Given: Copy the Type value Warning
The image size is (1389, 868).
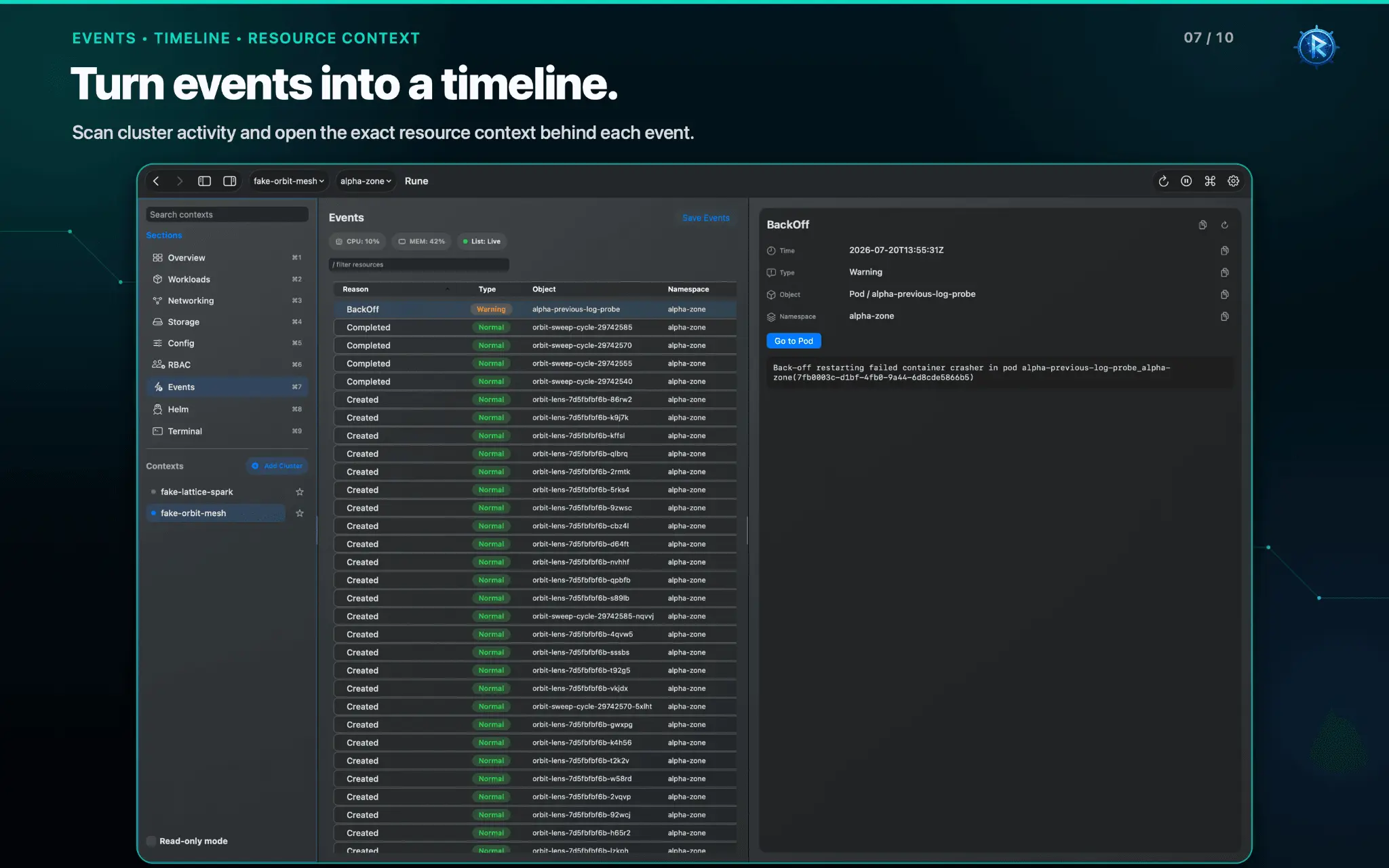Looking at the screenshot, I should point(1225,273).
